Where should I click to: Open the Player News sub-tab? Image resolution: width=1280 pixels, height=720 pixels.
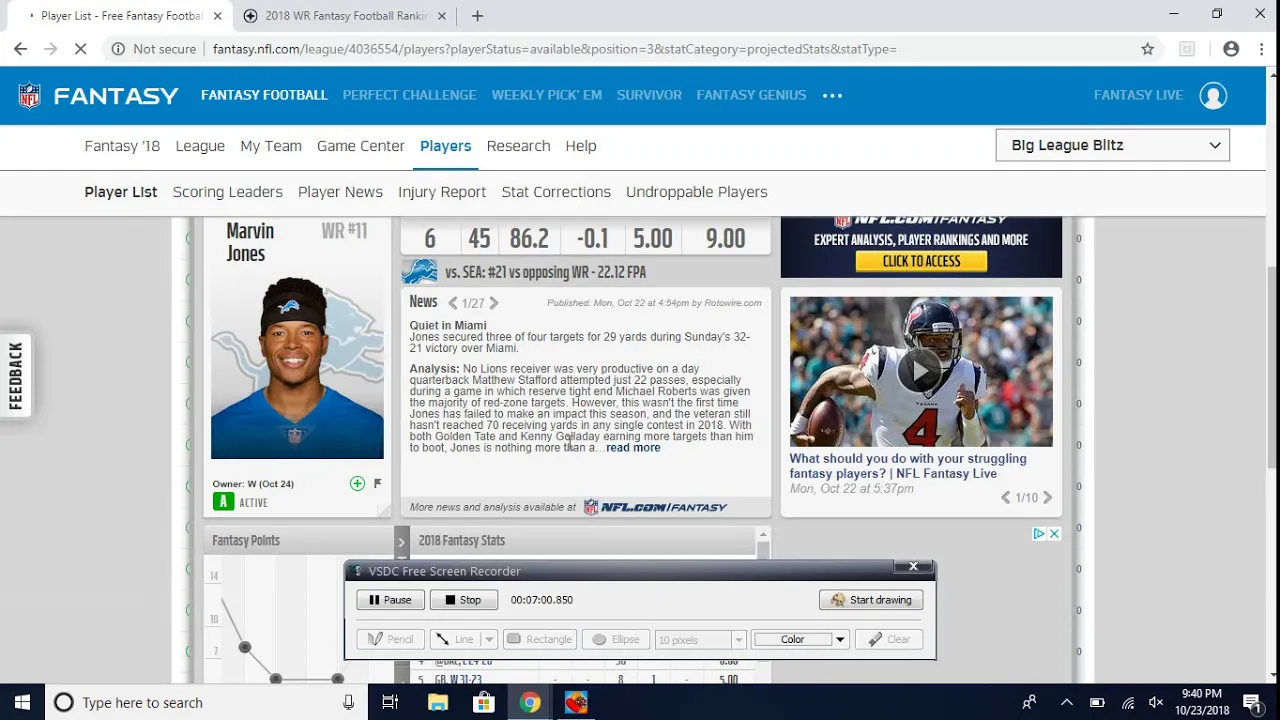tap(340, 192)
